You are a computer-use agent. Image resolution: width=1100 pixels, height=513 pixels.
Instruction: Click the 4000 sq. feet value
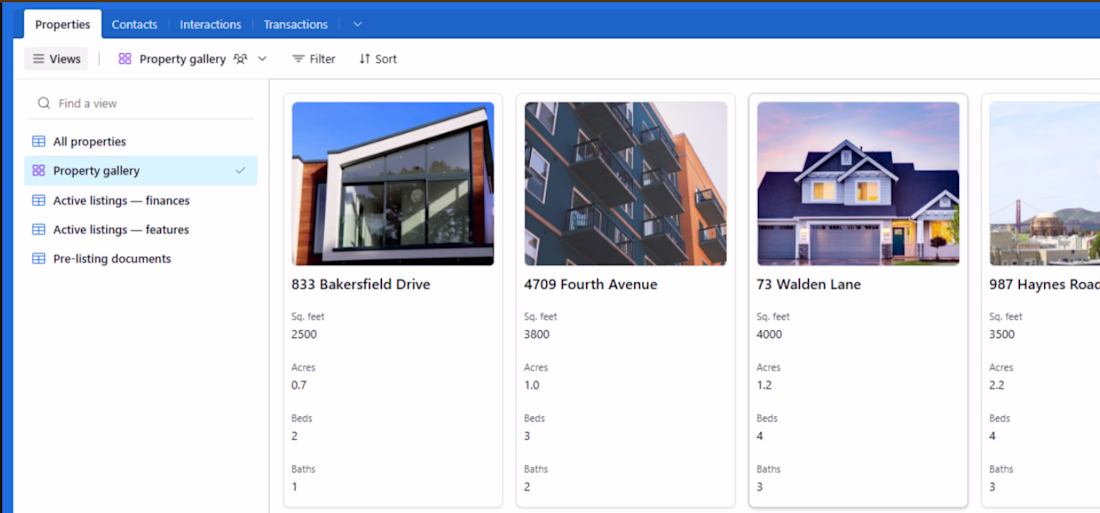click(770, 334)
